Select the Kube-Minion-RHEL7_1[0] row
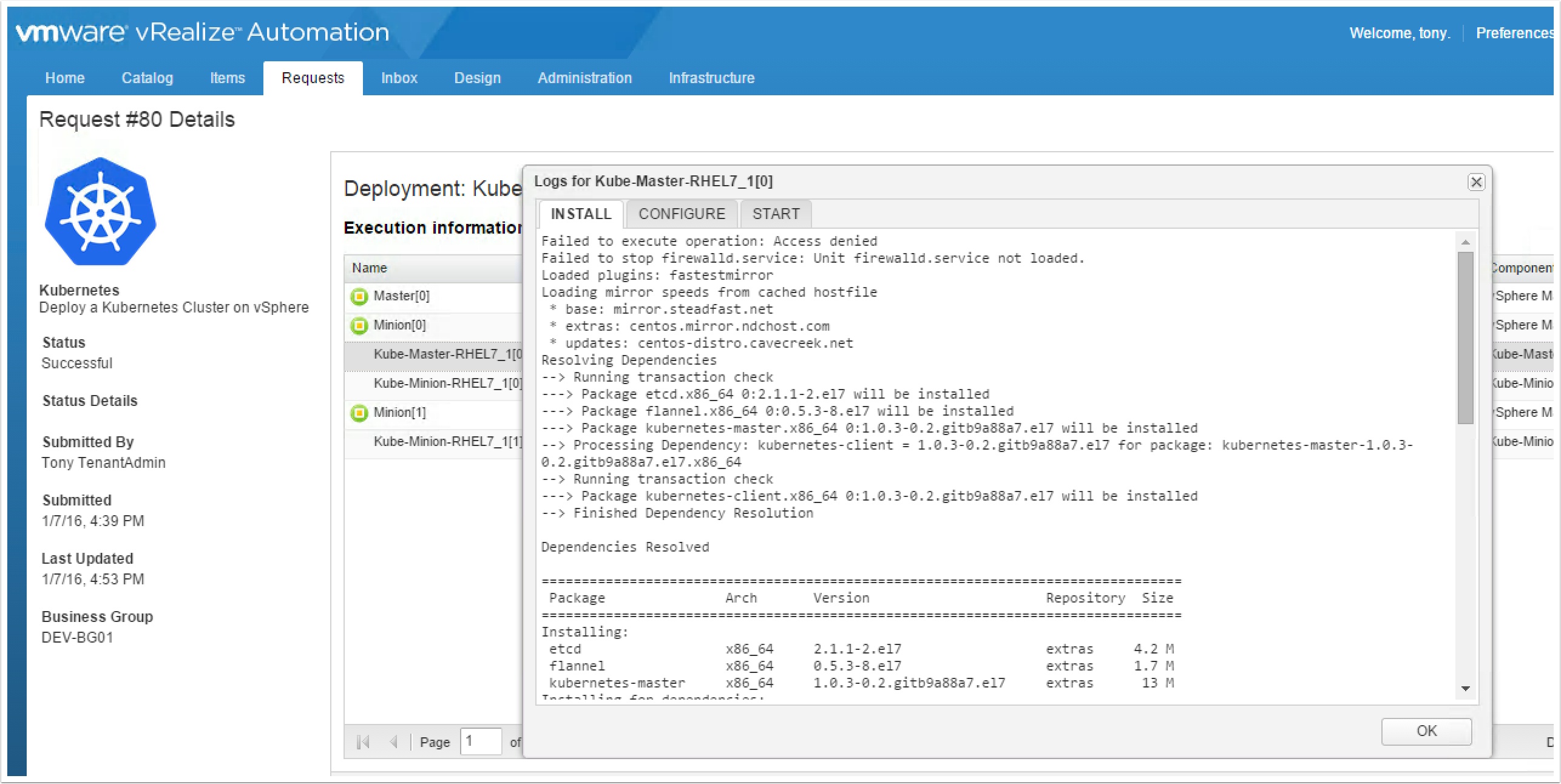The width and height of the screenshot is (1561, 784). click(447, 384)
